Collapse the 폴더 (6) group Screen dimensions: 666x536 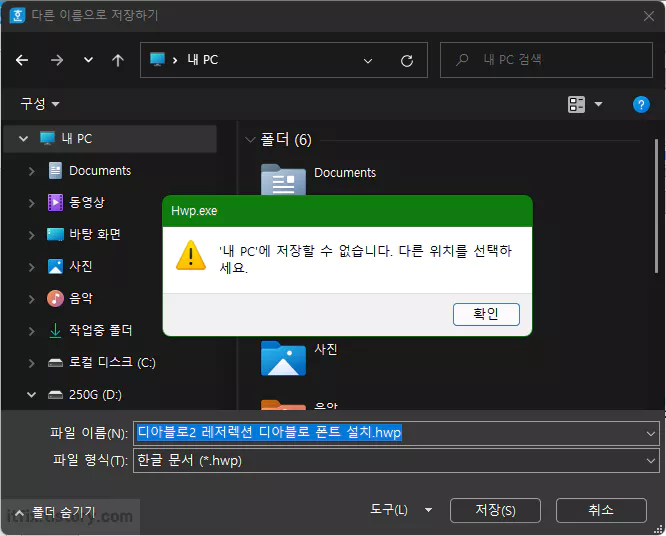[250, 139]
